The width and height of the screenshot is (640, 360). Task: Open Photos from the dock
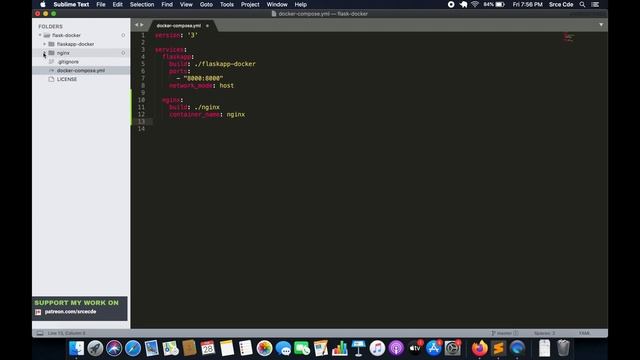tap(264, 348)
